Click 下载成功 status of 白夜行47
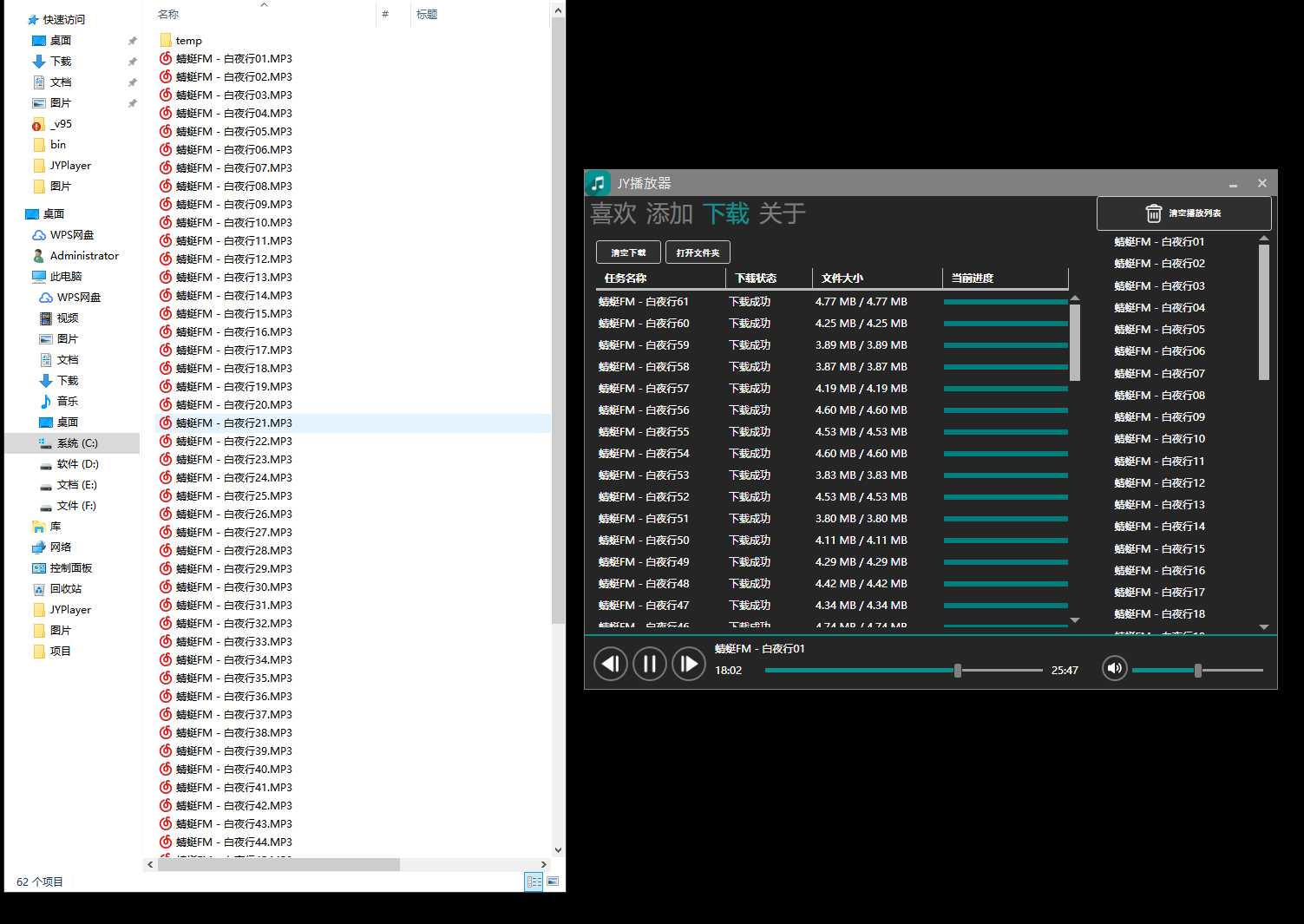 point(750,606)
